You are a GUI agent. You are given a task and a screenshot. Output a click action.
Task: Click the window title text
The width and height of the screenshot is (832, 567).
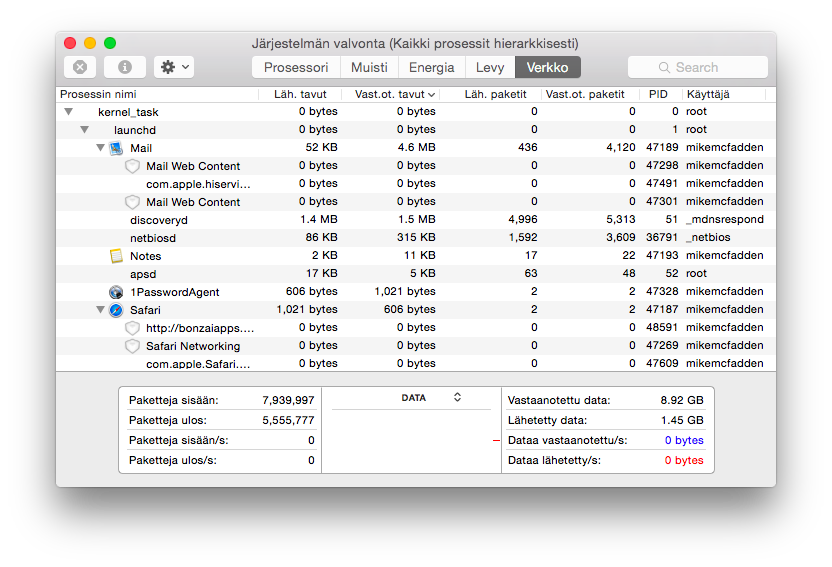coord(415,43)
